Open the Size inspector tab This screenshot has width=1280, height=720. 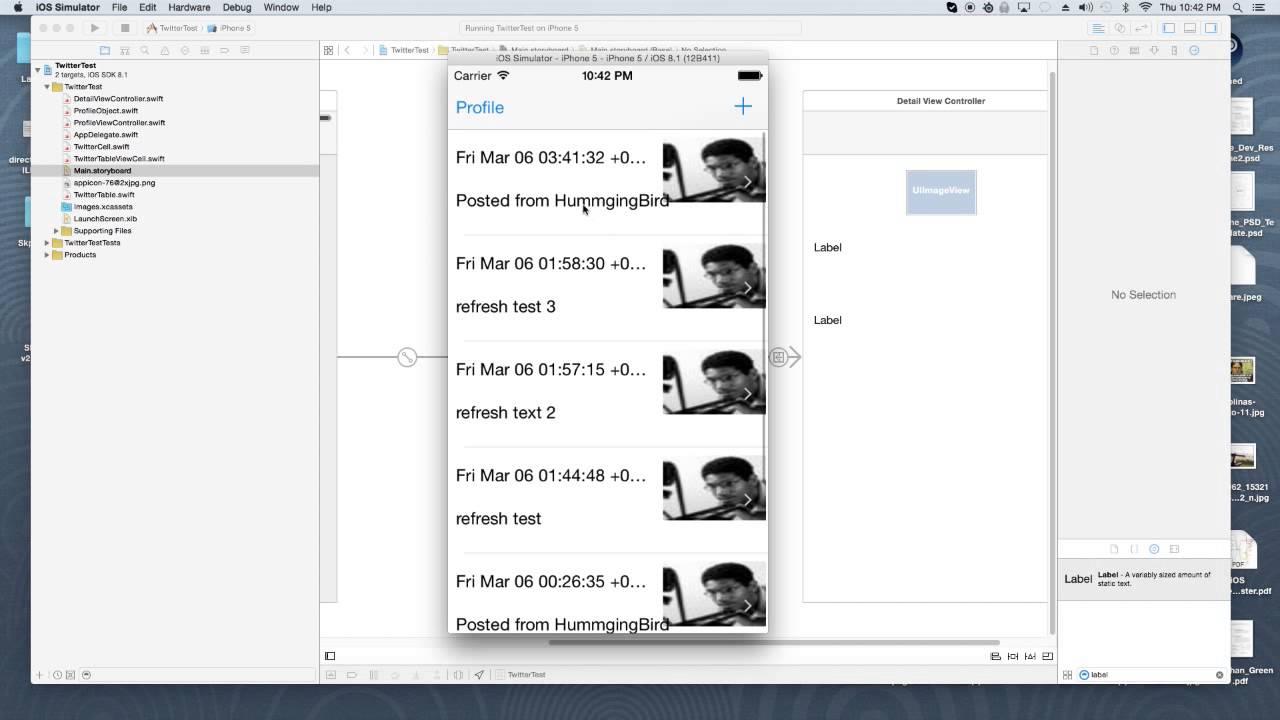[1174, 50]
